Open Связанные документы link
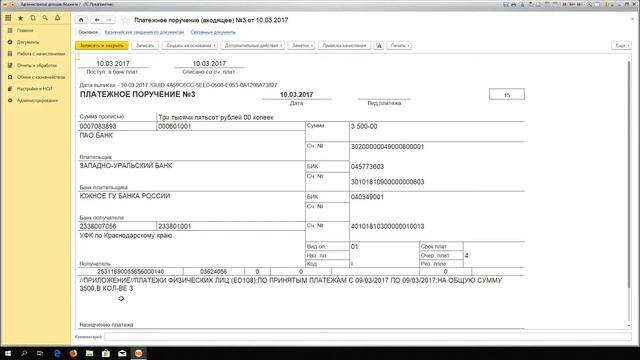This screenshot has width=640, height=360. pos(213,32)
